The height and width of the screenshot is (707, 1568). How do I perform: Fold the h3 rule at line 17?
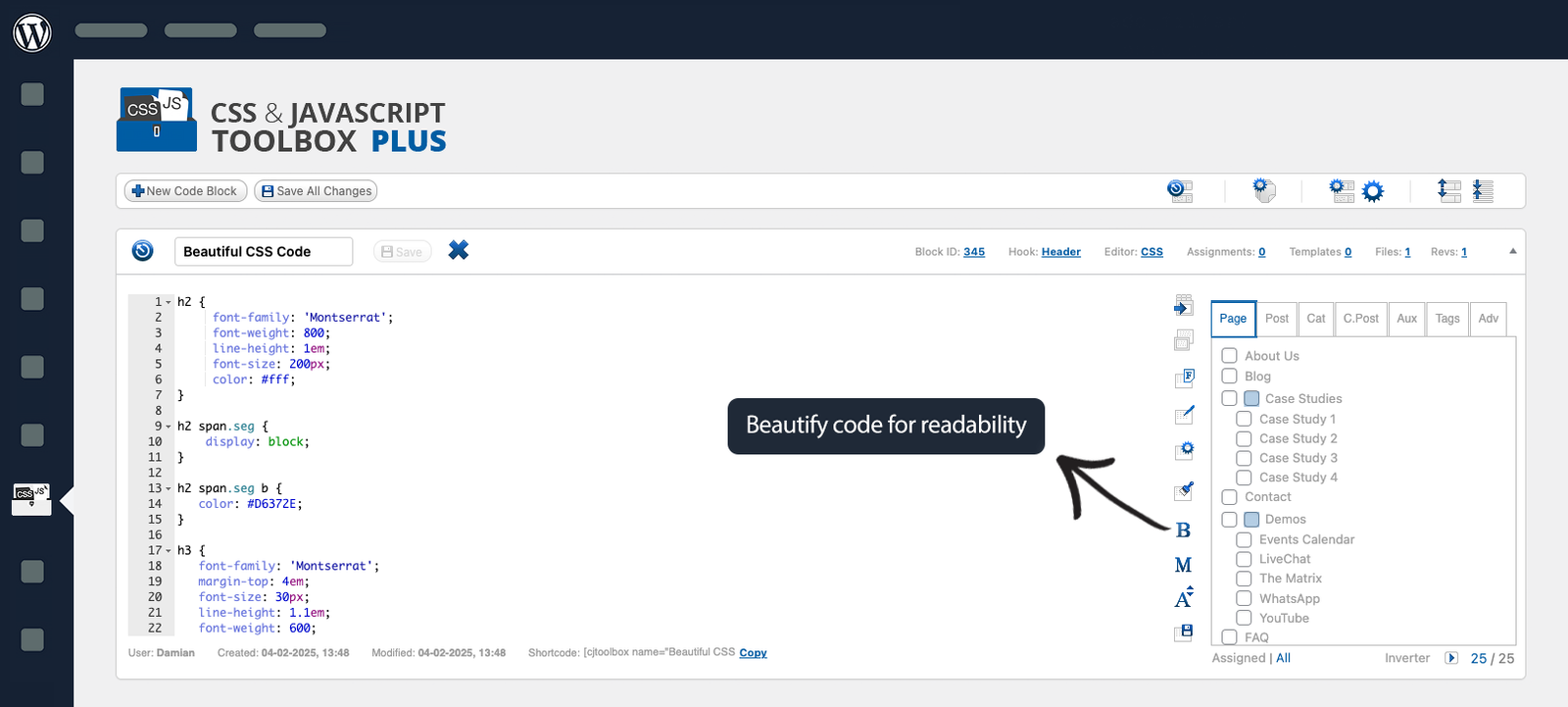[x=169, y=551]
